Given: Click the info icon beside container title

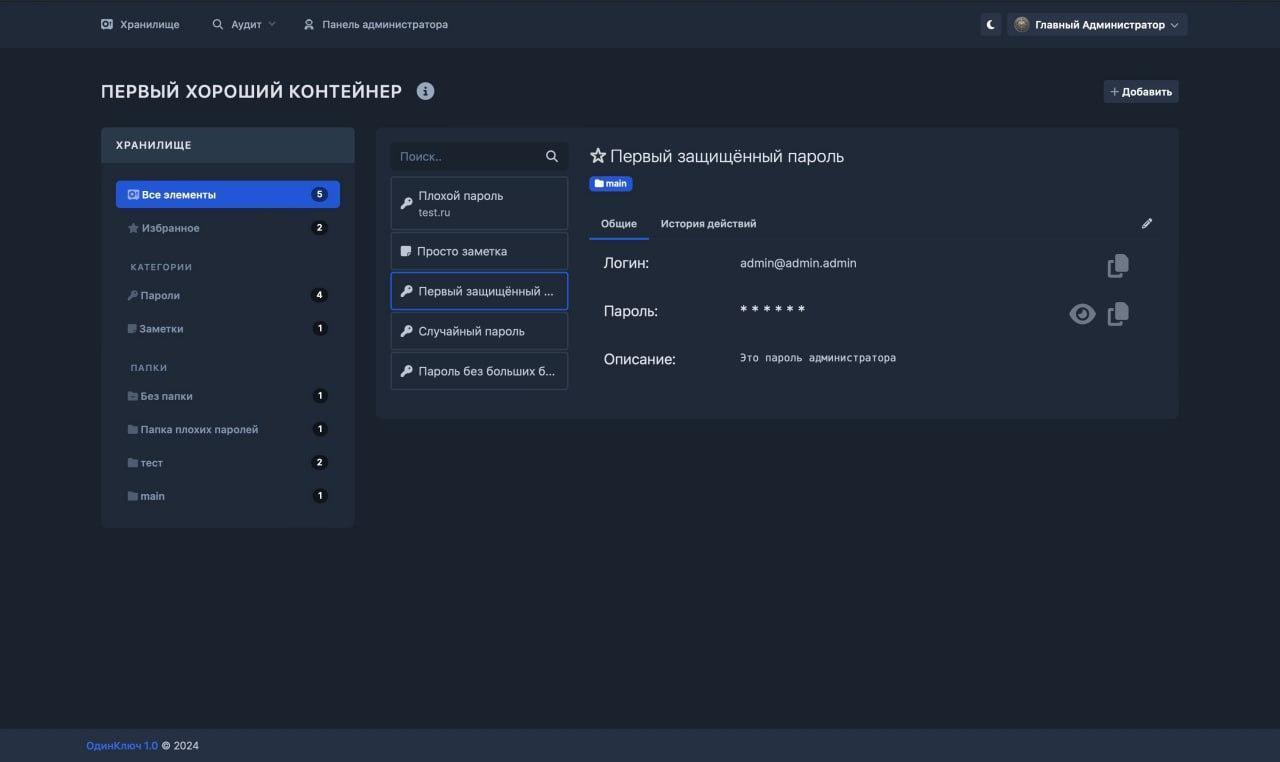Looking at the screenshot, I should (x=425, y=91).
